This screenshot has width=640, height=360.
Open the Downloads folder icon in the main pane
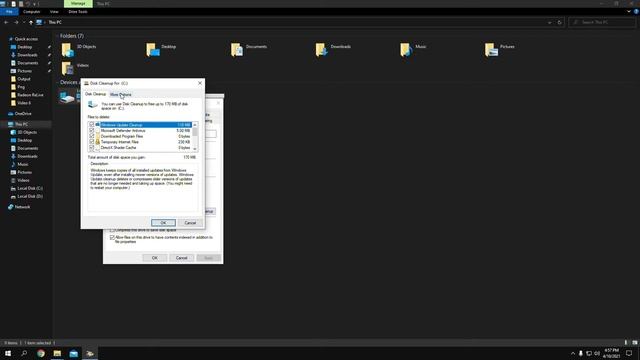[321, 50]
